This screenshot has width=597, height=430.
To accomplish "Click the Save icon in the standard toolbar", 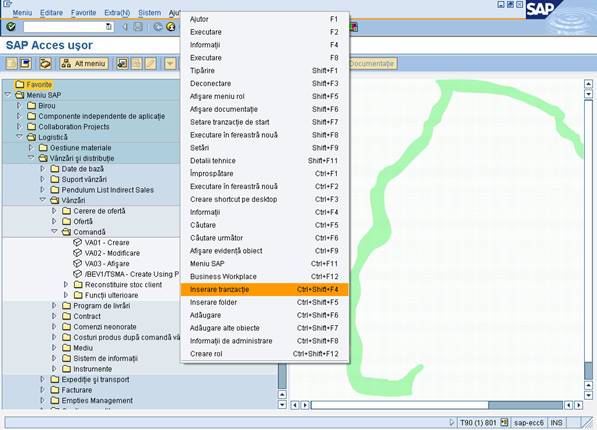I will click(x=139, y=27).
